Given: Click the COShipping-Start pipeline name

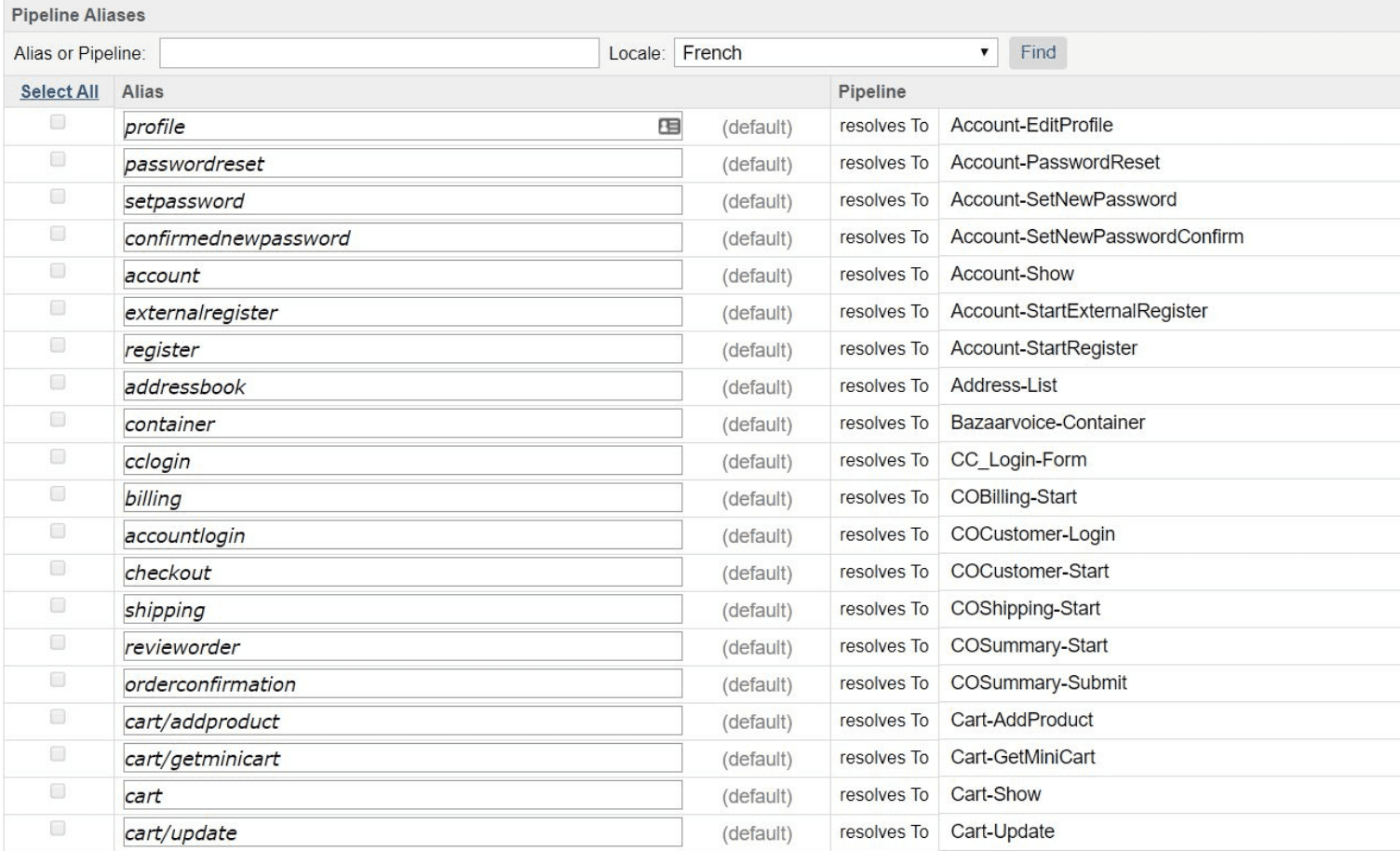Looking at the screenshot, I should [1025, 610].
